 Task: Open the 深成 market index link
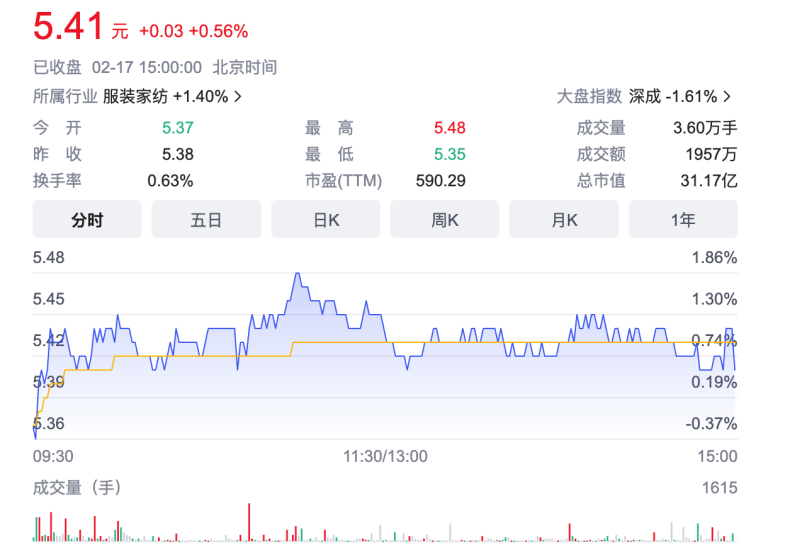point(645,97)
